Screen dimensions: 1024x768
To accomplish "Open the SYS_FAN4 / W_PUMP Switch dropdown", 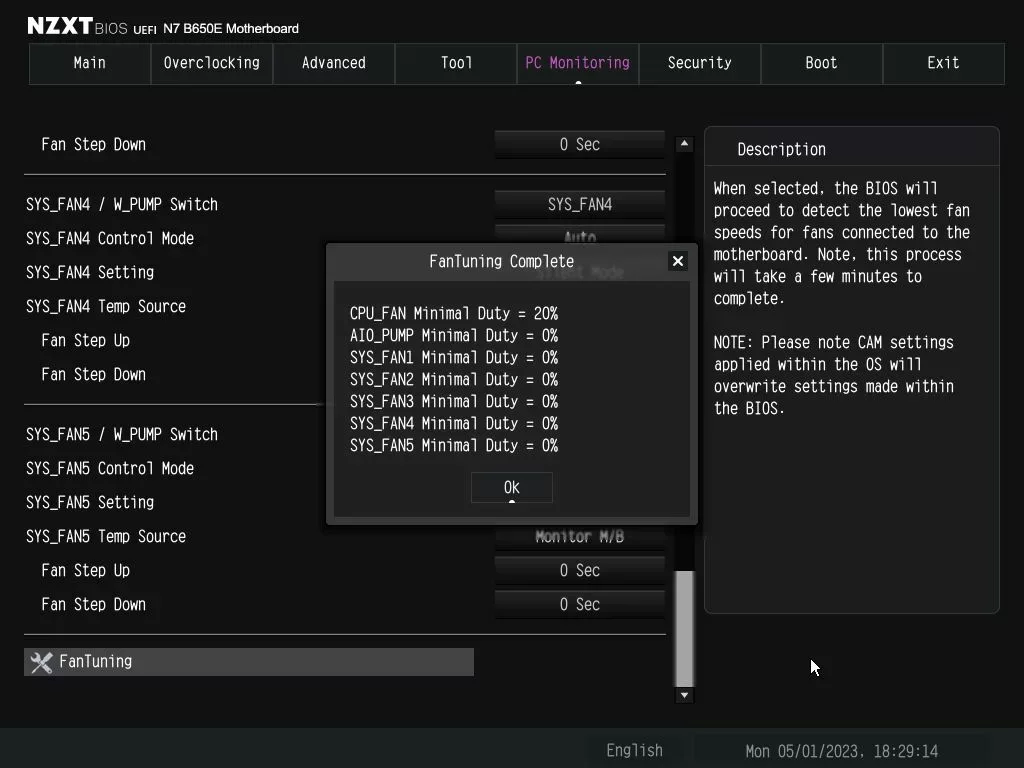I will pos(579,204).
